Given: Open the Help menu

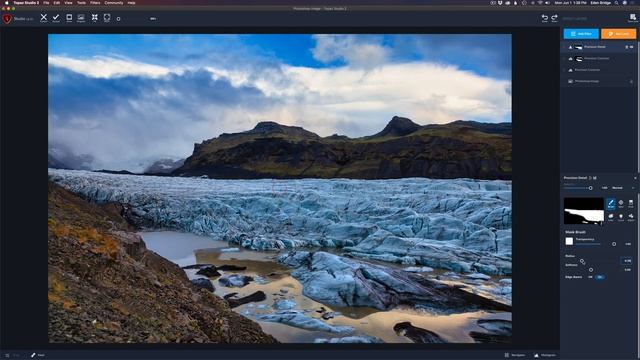Looking at the screenshot, I should [x=131, y=3].
